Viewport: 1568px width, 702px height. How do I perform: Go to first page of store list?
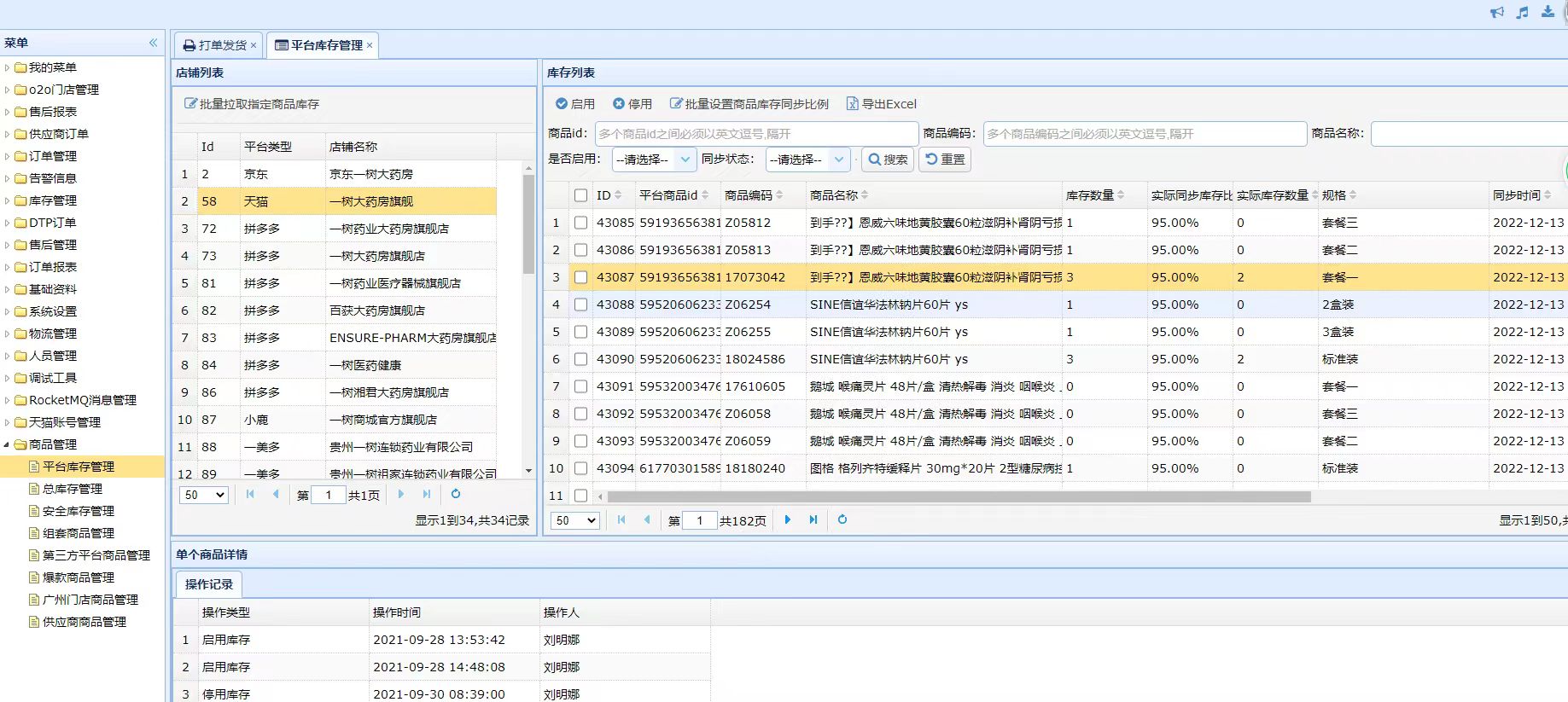pyautogui.click(x=250, y=494)
